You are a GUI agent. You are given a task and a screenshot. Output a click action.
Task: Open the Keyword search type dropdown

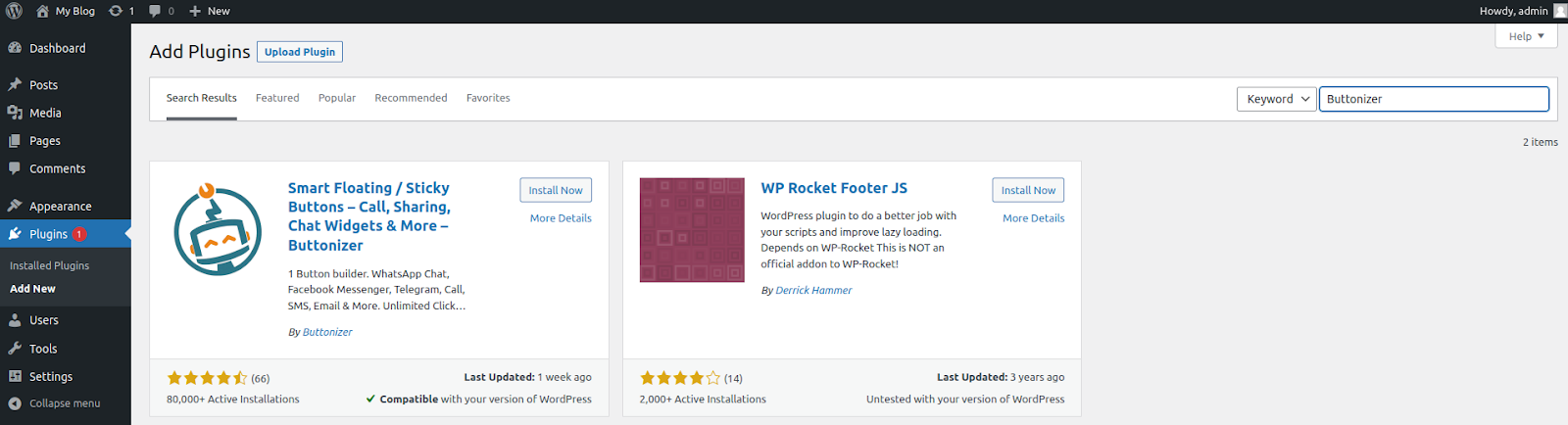point(1276,99)
